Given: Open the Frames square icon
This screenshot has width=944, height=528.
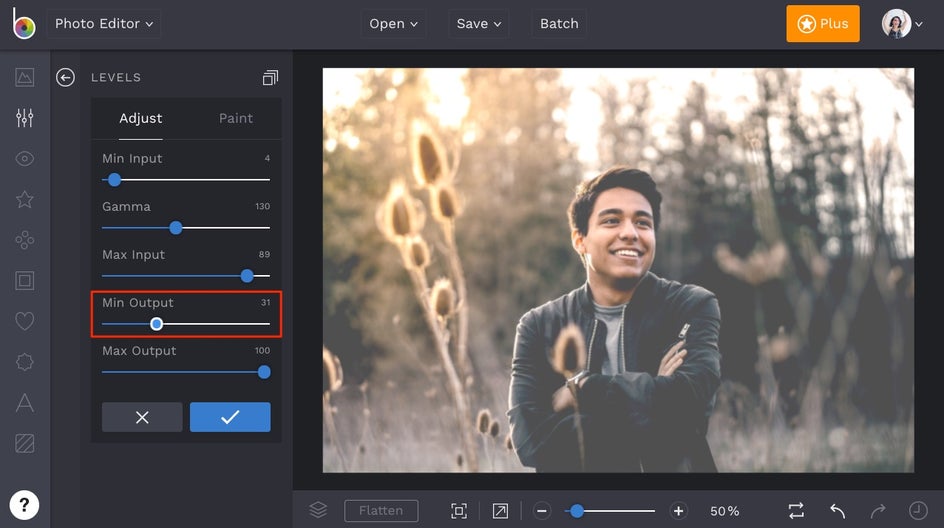Looking at the screenshot, I should point(25,281).
